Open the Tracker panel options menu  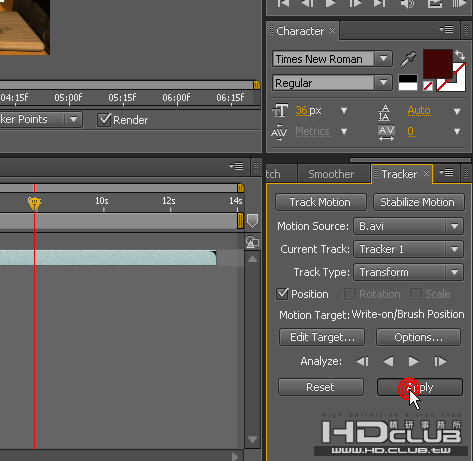pyautogui.click(x=446, y=173)
